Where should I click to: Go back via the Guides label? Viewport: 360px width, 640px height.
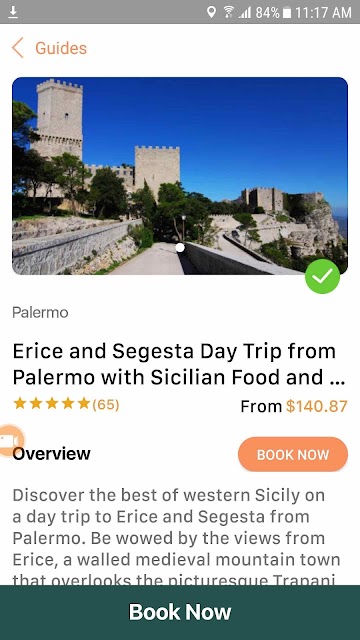[61, 48]
